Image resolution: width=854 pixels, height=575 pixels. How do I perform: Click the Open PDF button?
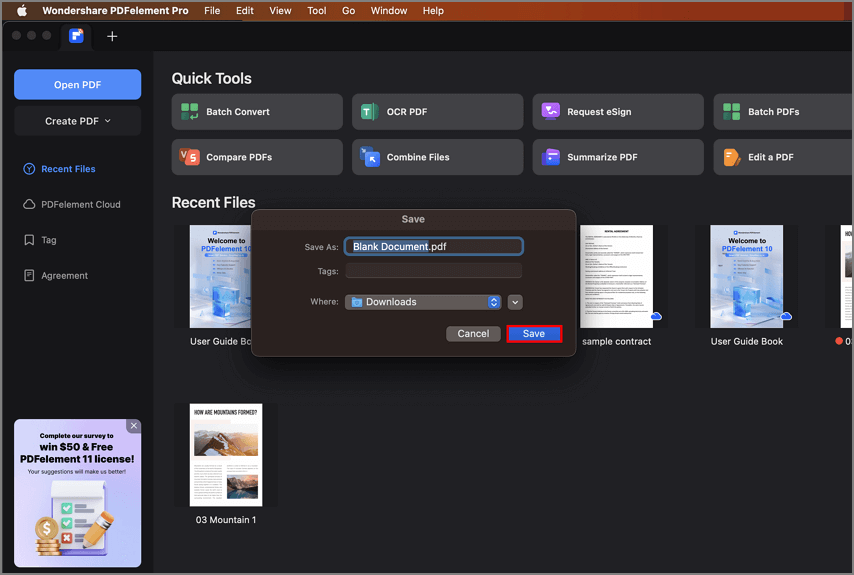point(77,84)
